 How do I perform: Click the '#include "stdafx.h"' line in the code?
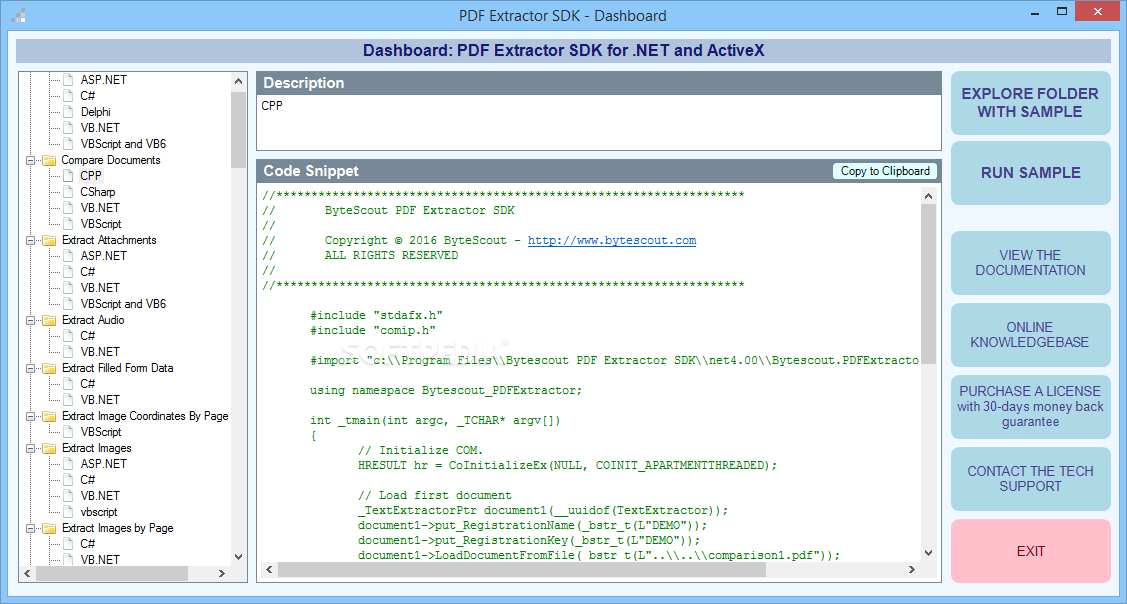376,315
